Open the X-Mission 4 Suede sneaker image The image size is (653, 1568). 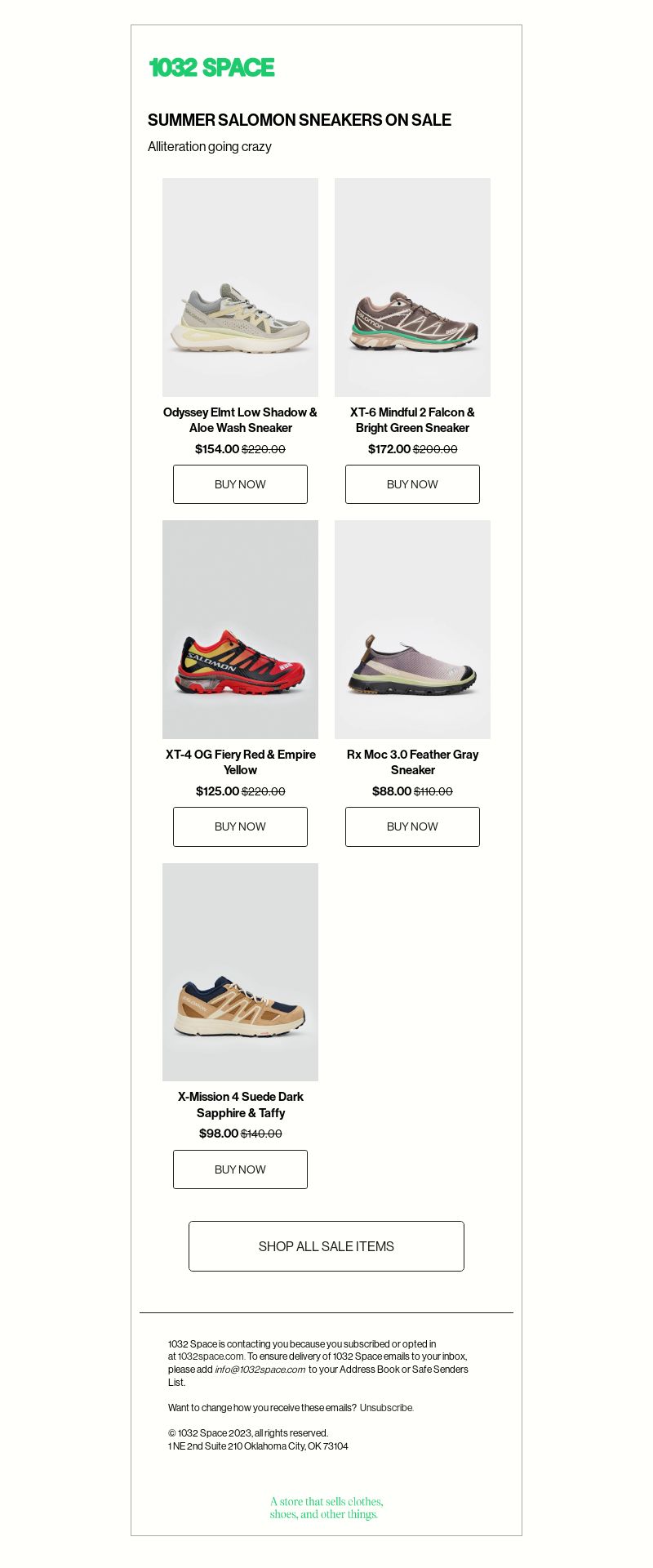coord(240,972)
